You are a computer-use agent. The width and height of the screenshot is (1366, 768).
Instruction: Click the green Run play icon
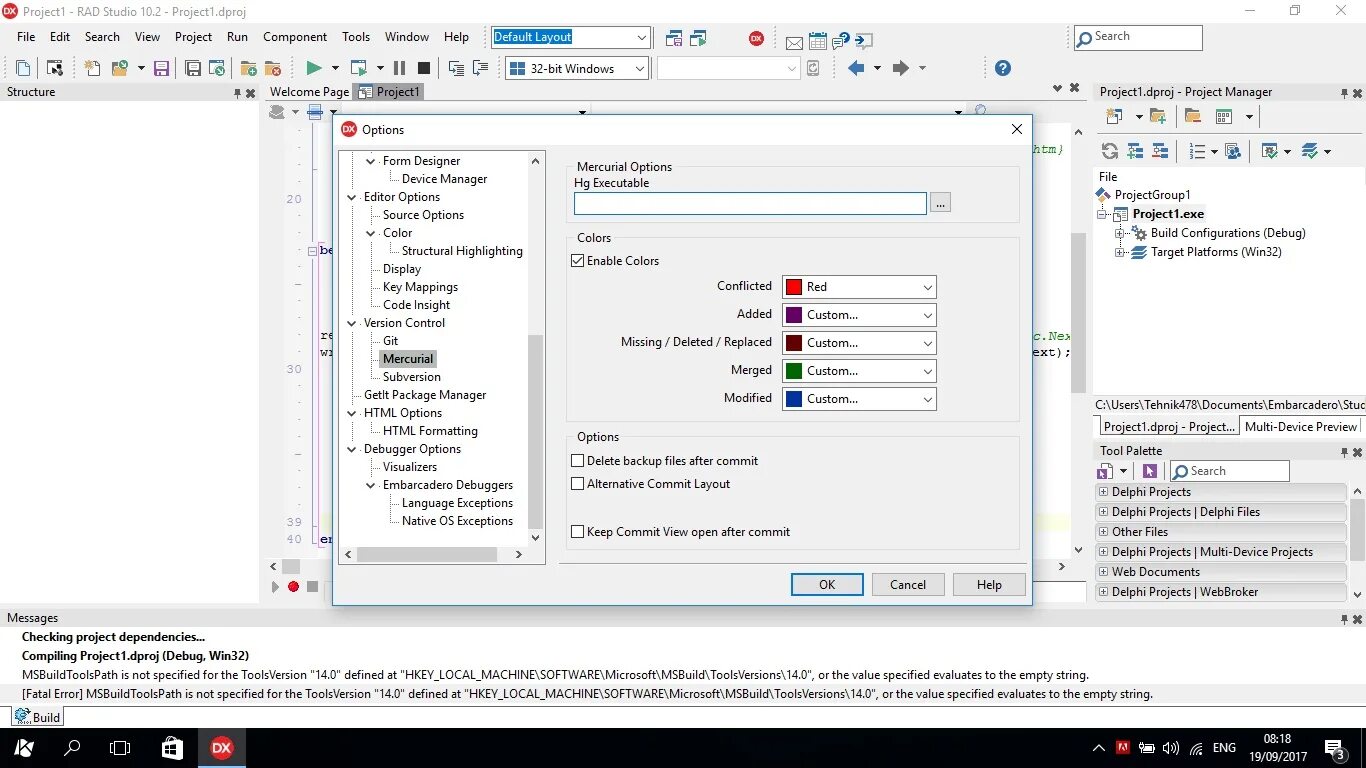click(x=314, y=68)
